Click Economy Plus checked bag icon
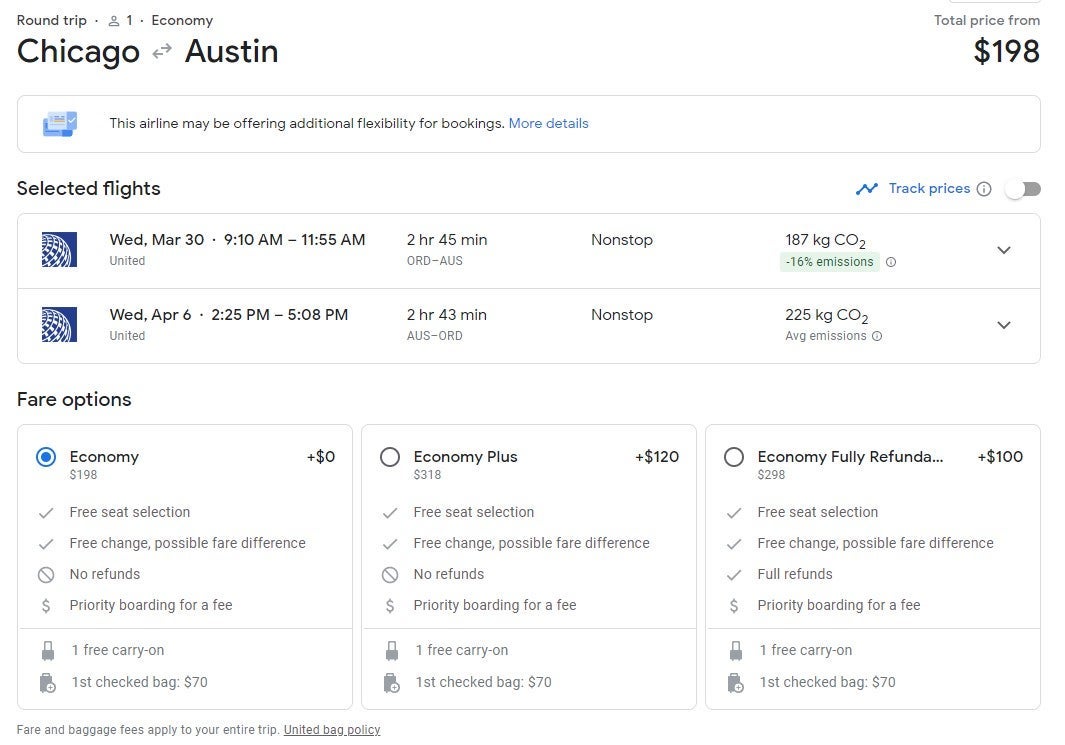 (392, 683)
